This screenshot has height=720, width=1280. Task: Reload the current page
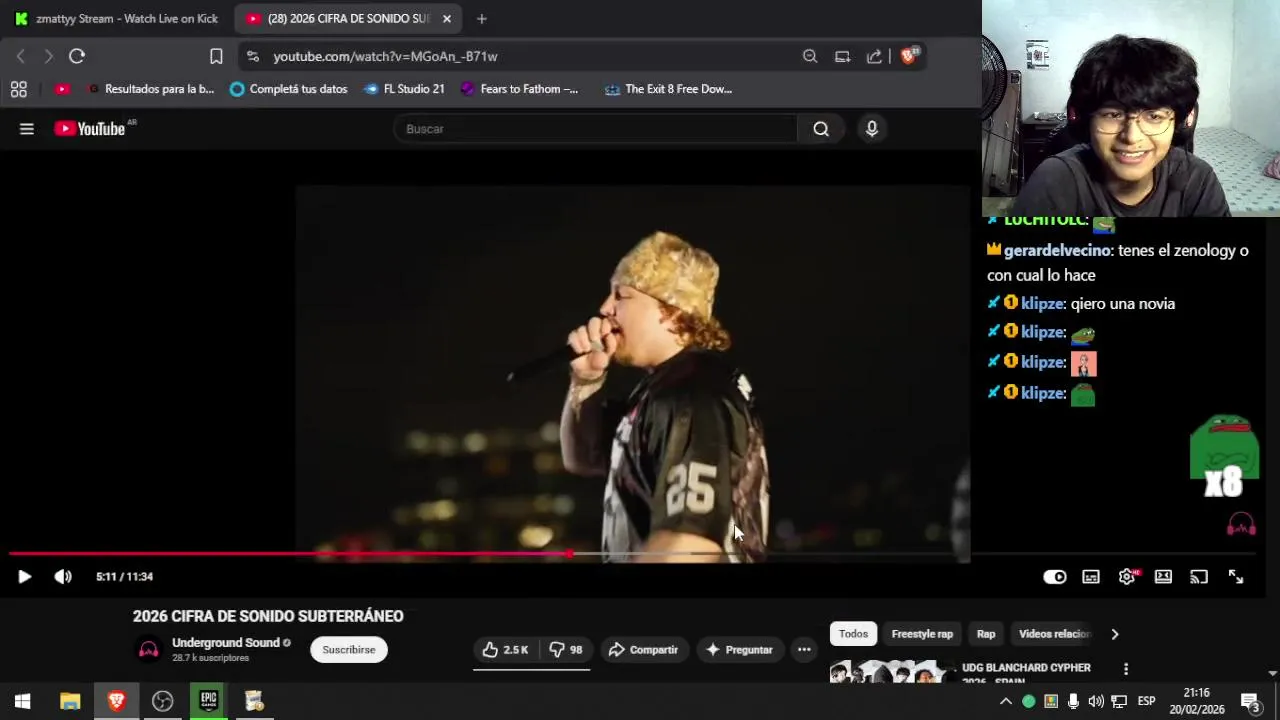tap(77, 56)
